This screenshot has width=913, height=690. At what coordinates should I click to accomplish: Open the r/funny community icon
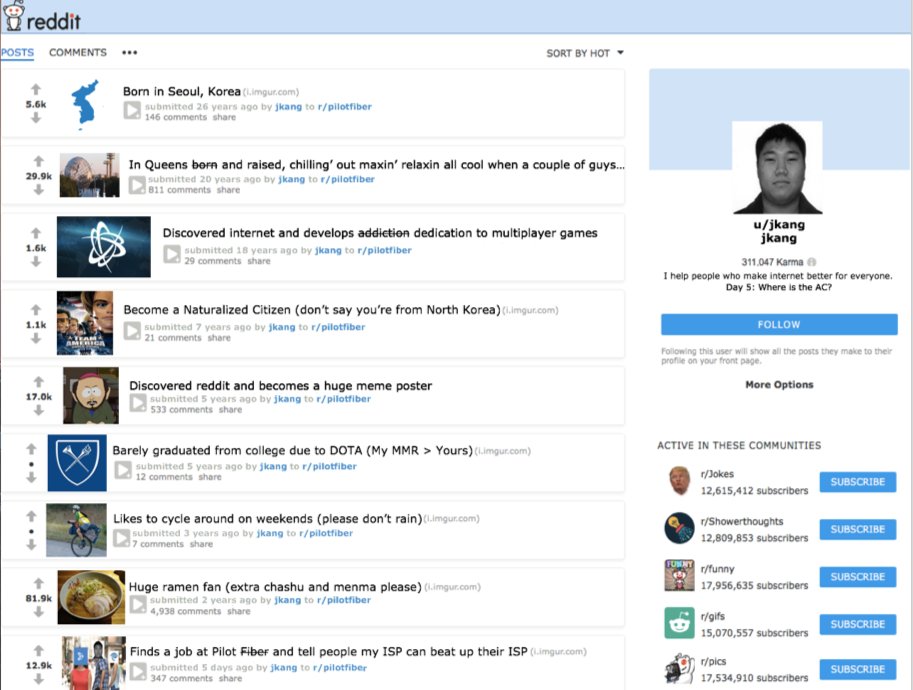[679, 575]
